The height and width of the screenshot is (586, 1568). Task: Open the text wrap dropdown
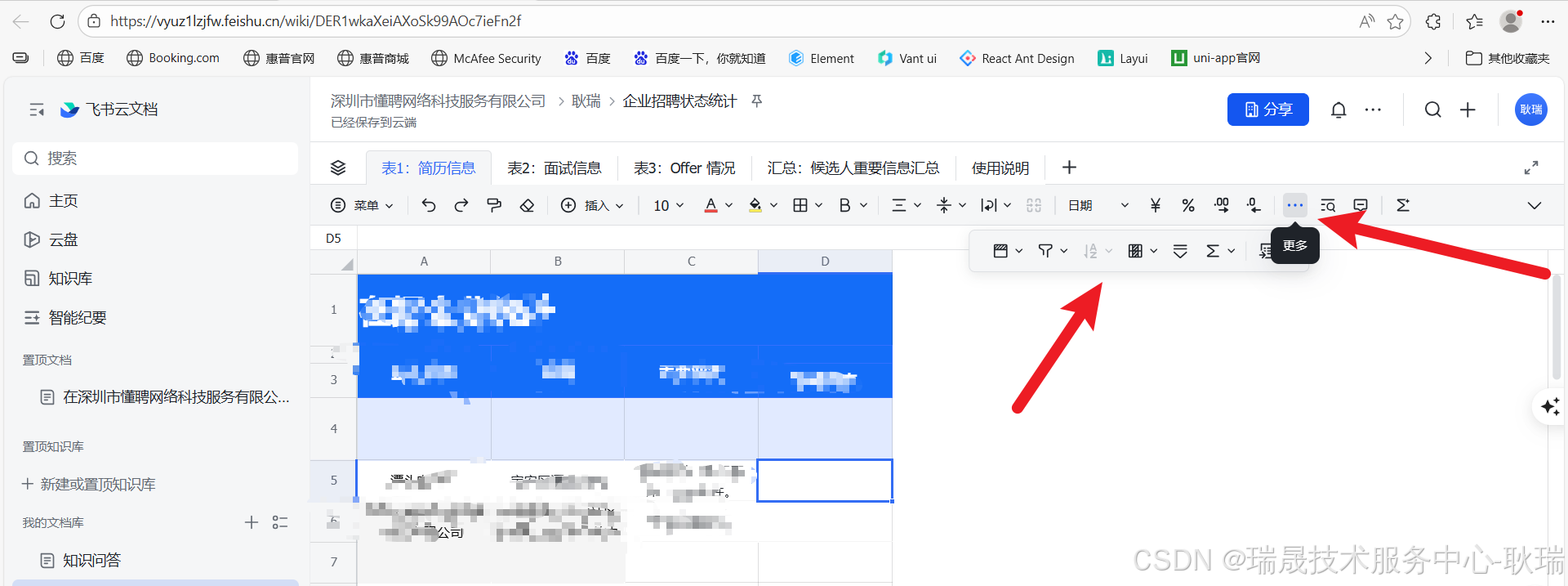[x=996, y=205]
